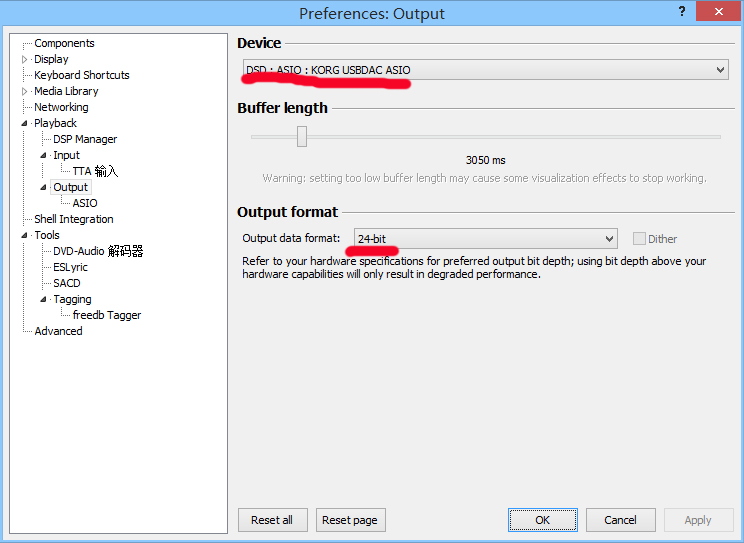Expand the Media Library tree node

26,91
